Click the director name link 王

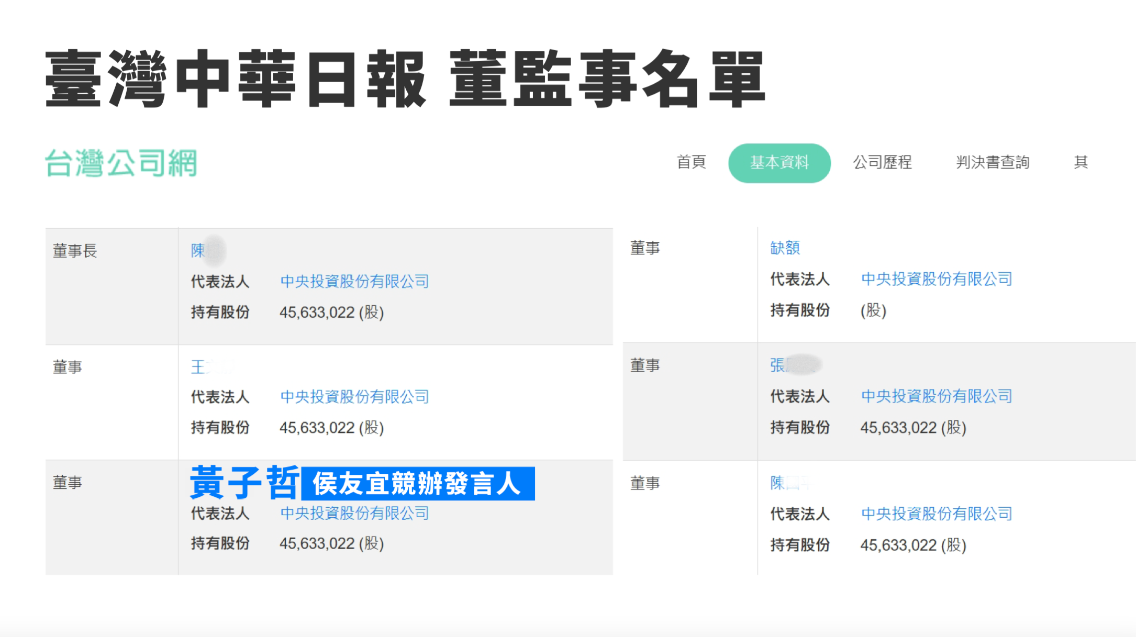point(198,367)
